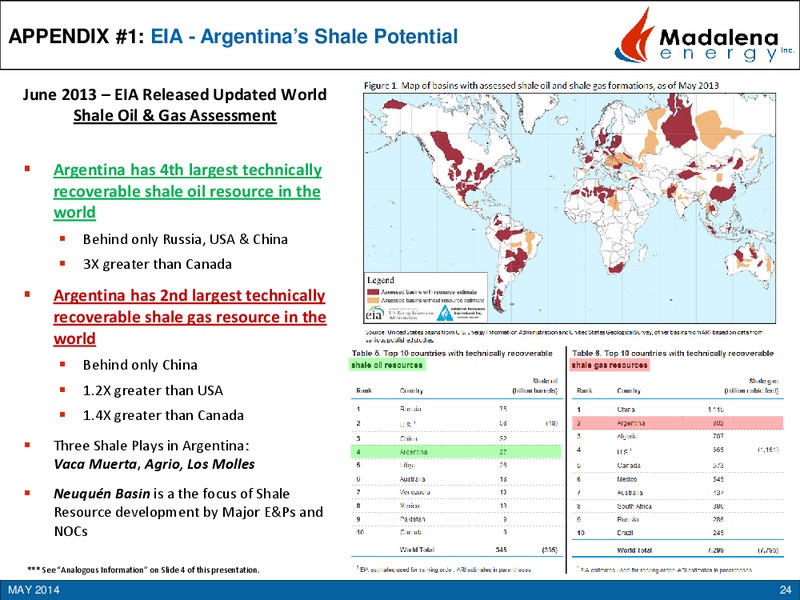Click '3X greater than Canada' bullet
The image size is (800, 600).
coord(157,264)
